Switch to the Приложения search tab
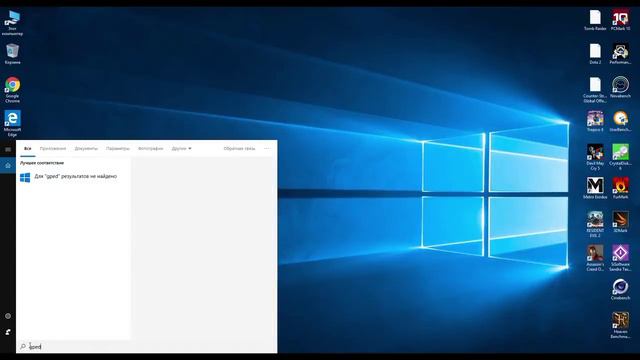640x360 pixels. [53, 149]
